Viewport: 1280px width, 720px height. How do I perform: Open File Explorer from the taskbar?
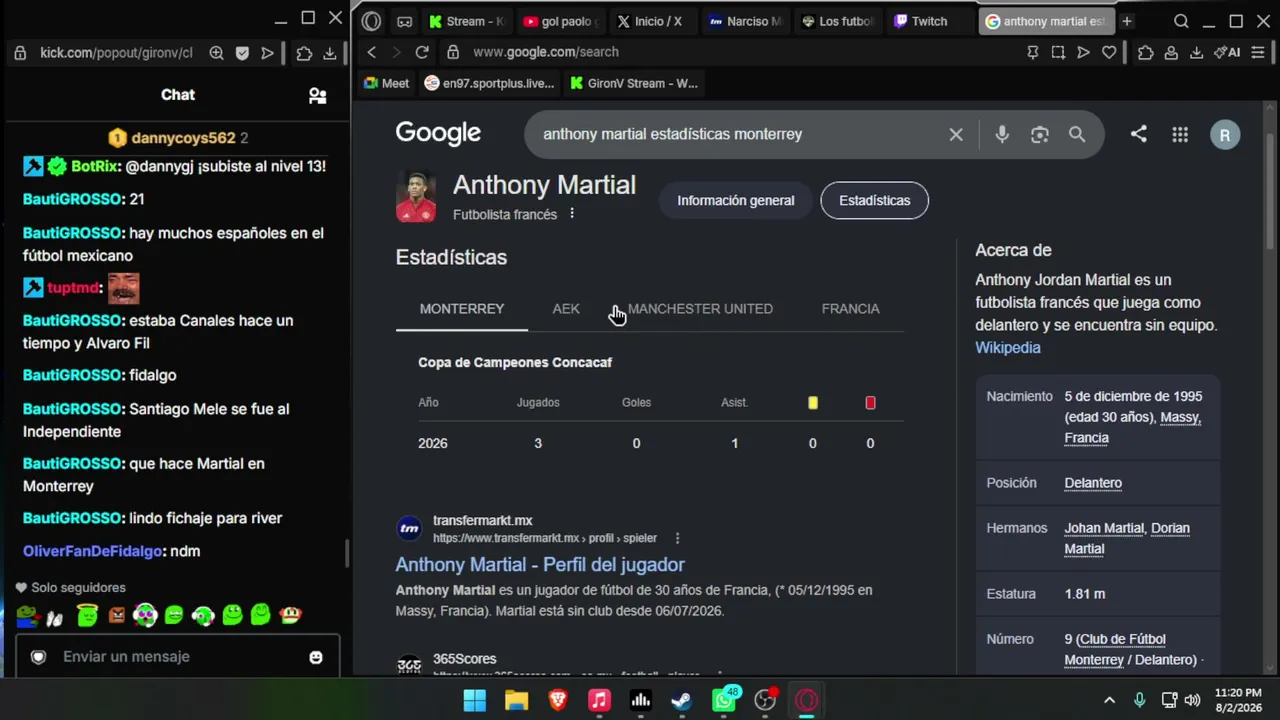[516, 700]
